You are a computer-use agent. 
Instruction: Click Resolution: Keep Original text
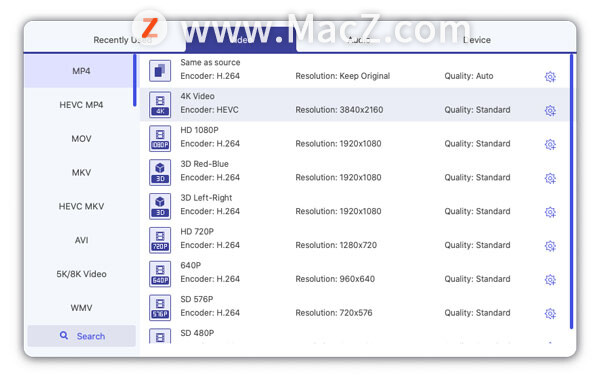pyautogui.click(x=342, y=76)
